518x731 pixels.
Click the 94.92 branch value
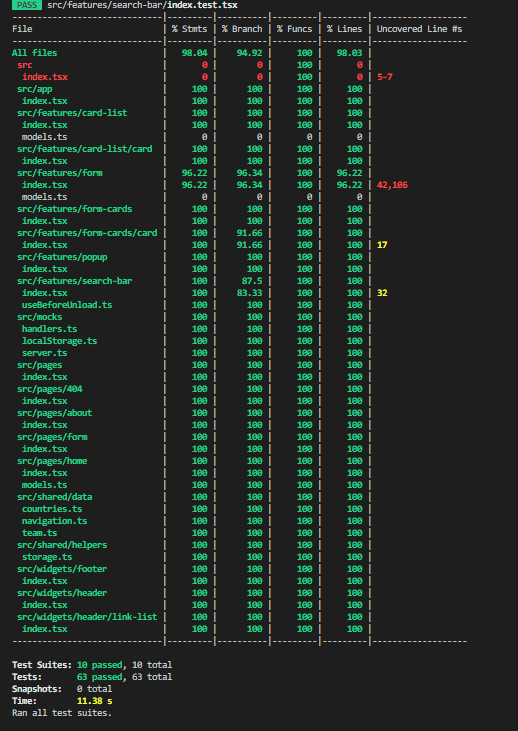pos(249,53)
